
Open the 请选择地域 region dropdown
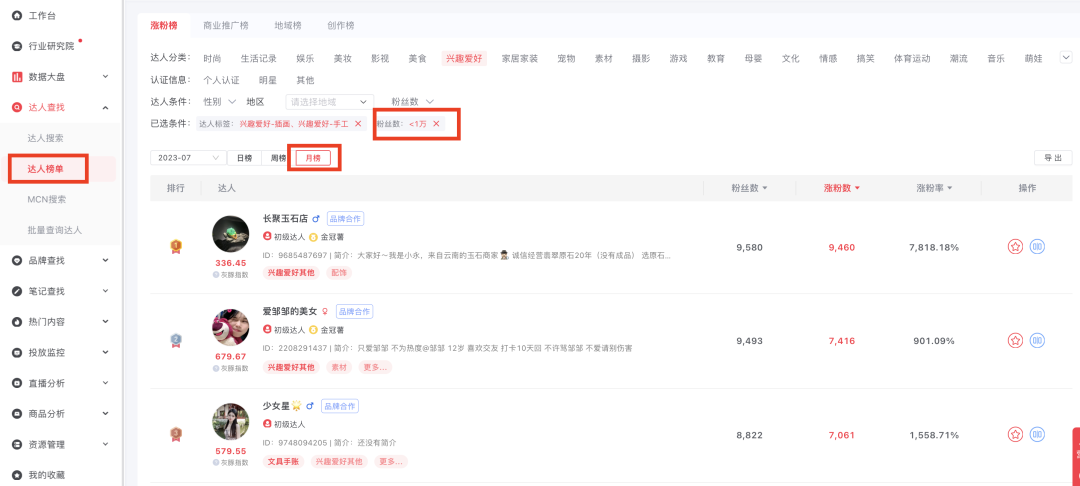click(x=329, y=102)
